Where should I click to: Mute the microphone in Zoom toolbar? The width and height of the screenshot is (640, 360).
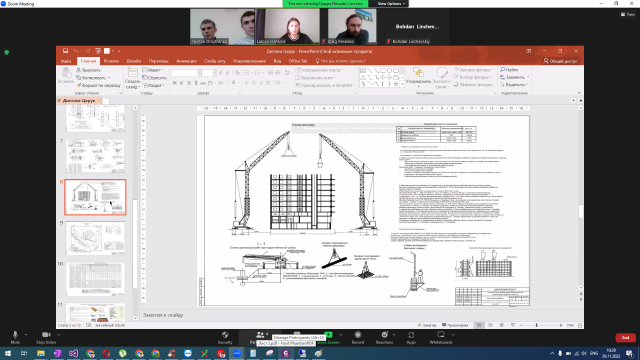15,337
